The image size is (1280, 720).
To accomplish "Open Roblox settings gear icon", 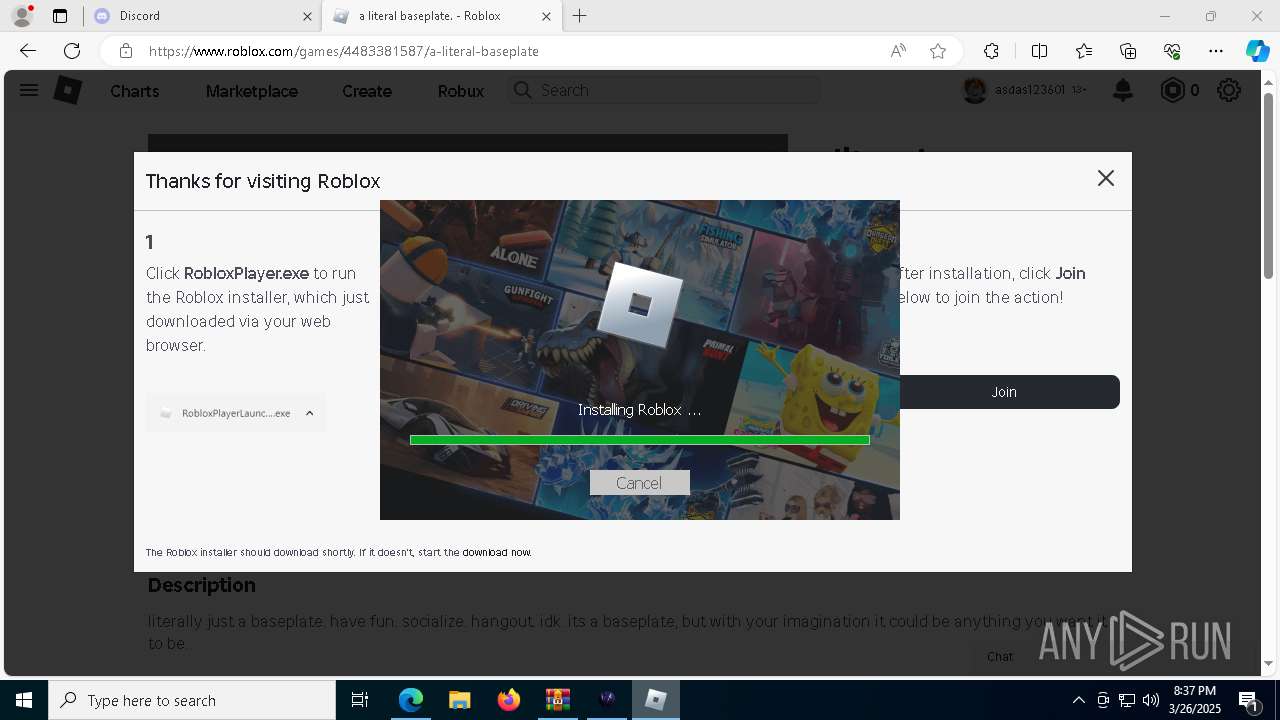I will coord(1229,90).
